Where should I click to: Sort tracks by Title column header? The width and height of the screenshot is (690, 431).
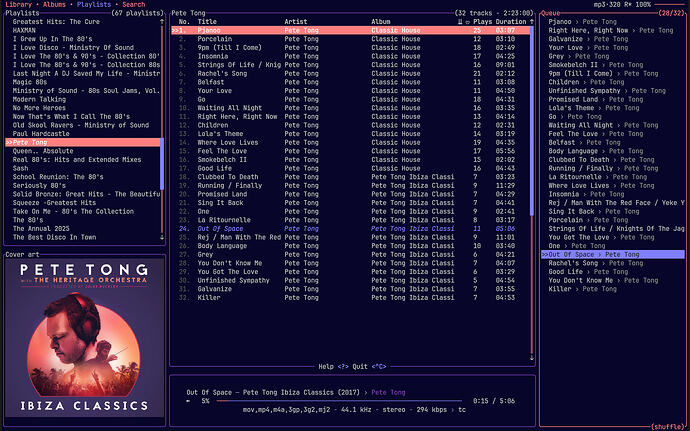tap(207, 21)
